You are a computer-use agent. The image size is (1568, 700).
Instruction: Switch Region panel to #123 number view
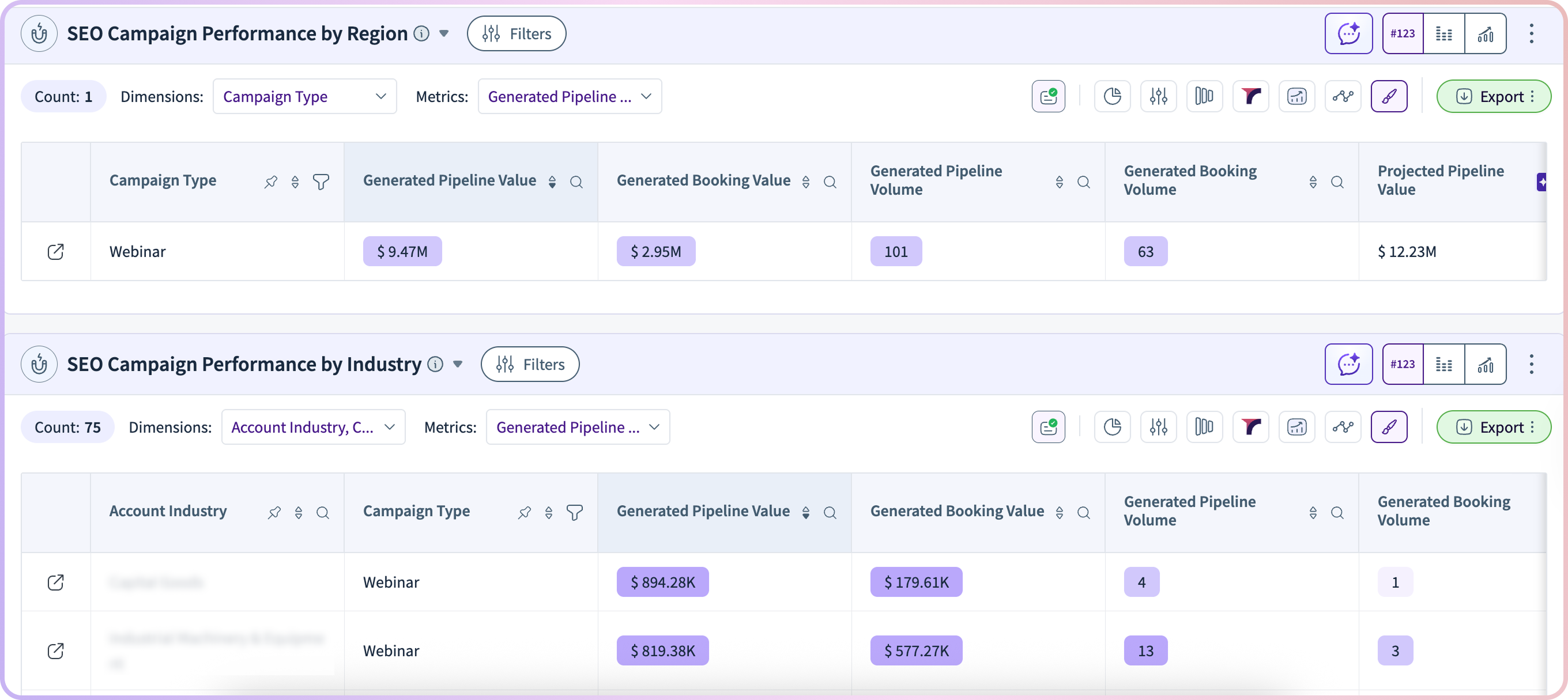click(1403, 33)
